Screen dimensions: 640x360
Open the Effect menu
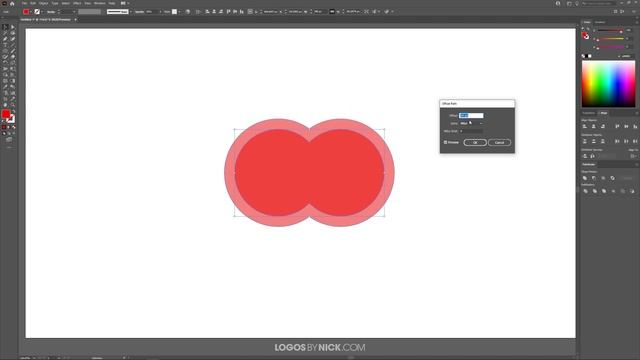coord(77,3)
